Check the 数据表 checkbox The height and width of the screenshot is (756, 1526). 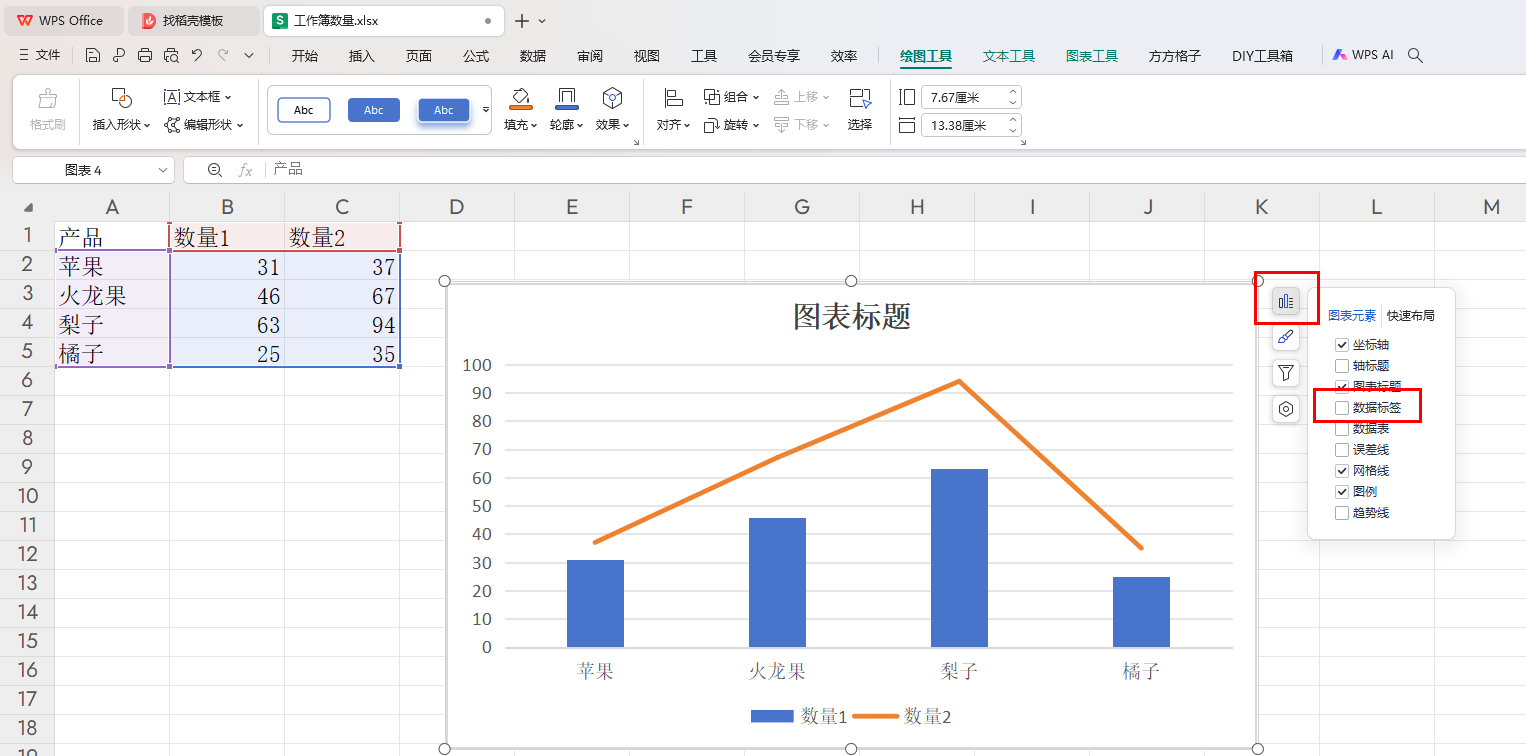tap(1342, 429)
